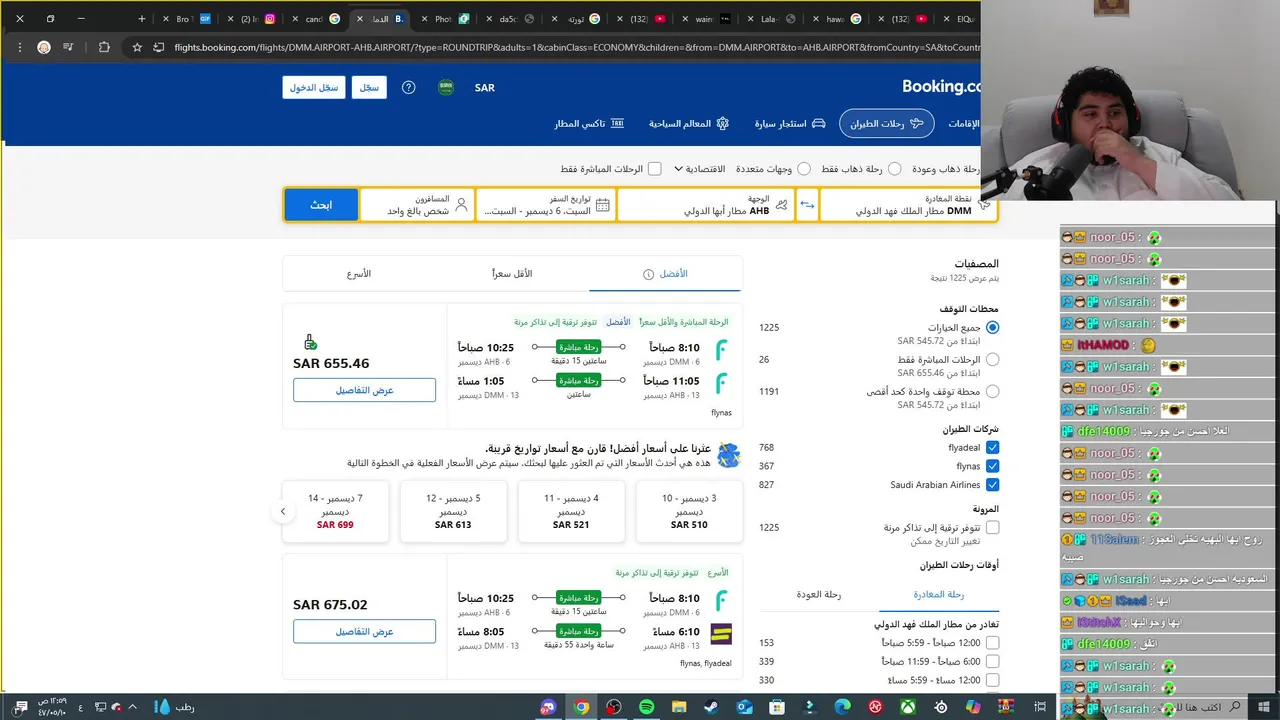
Task: Open المعالم السياحية attractions nav item
Action: (x=689, y=123)
